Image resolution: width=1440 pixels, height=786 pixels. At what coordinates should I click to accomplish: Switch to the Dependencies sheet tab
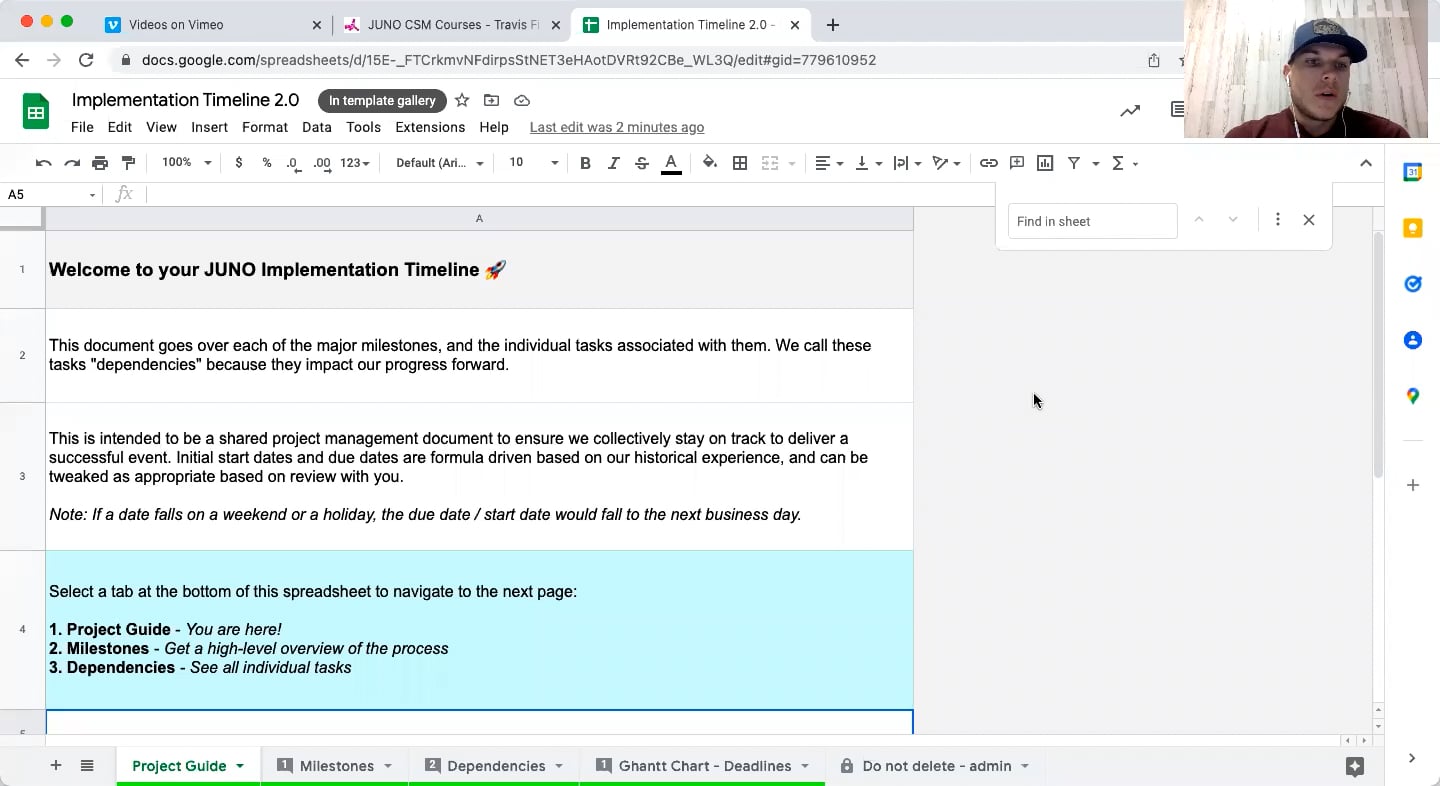click(x=495, y=766)
